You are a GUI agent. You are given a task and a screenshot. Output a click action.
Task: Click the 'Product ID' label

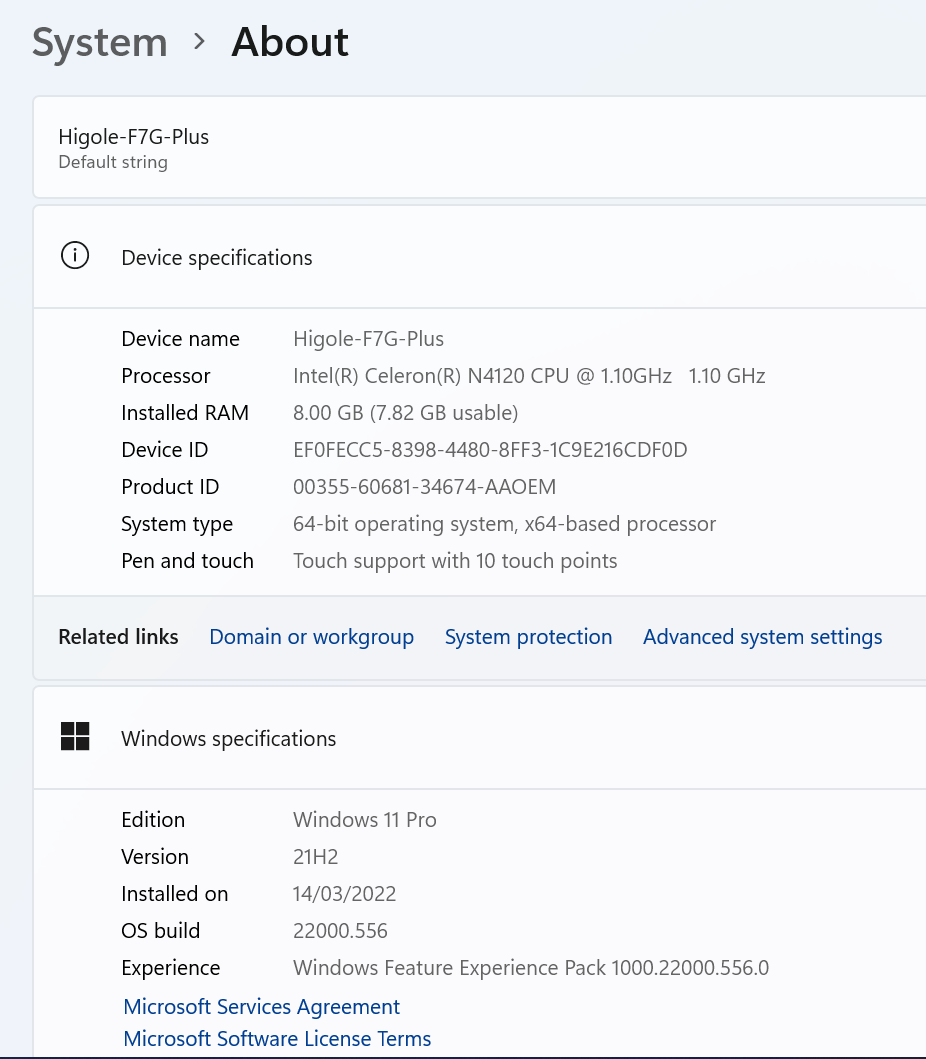click(170, 487)
